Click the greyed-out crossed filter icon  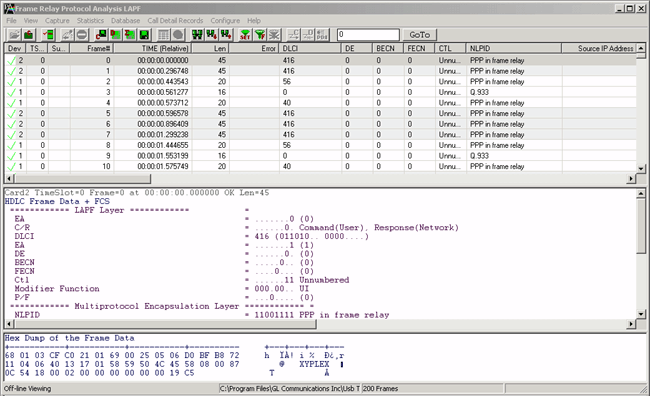point(274,34)
